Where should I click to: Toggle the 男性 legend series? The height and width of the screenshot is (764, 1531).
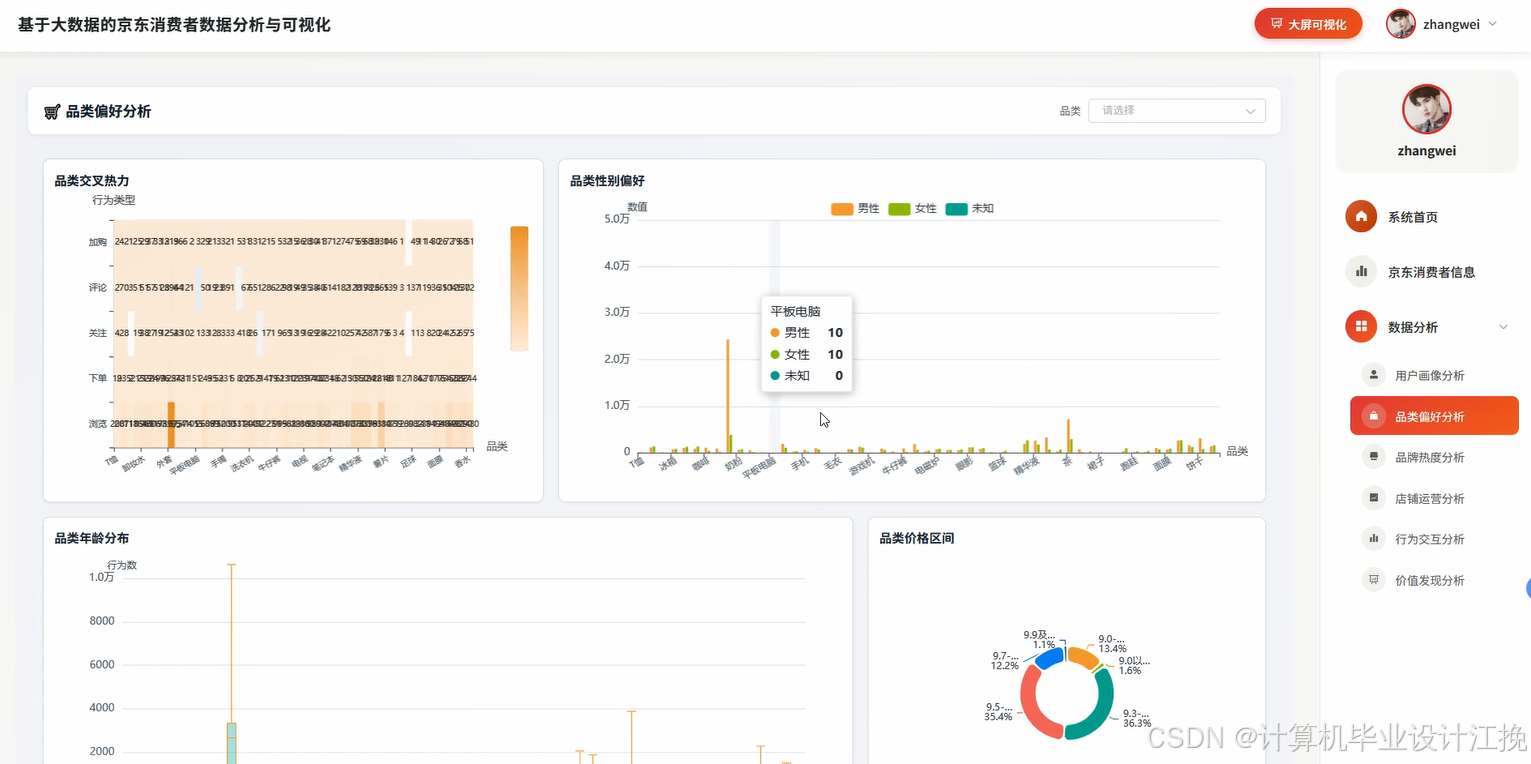coord(856,209)
